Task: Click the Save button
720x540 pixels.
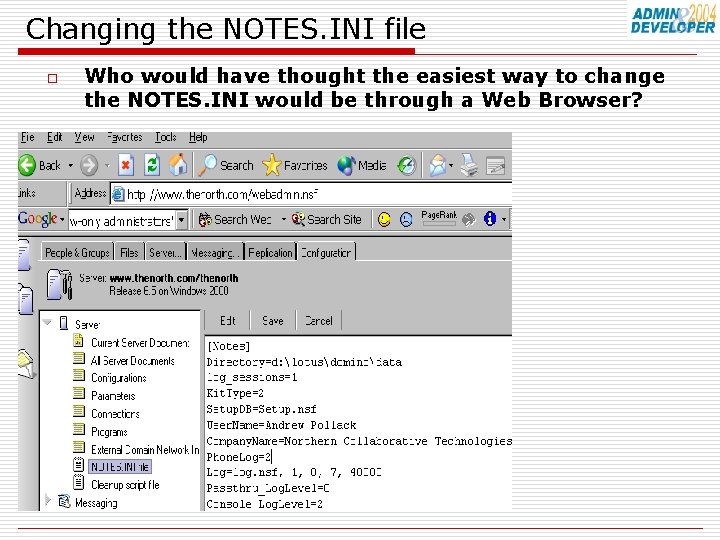Action: pos(273,321)
